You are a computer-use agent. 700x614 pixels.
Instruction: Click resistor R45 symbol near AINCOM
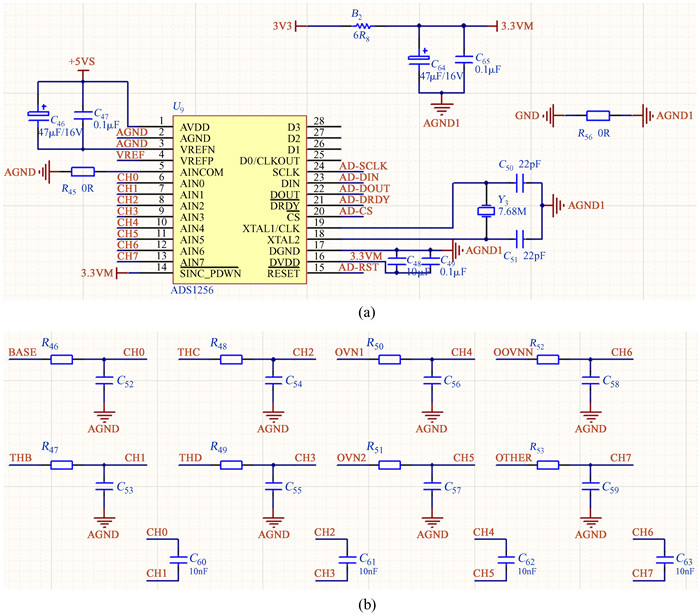82,172
